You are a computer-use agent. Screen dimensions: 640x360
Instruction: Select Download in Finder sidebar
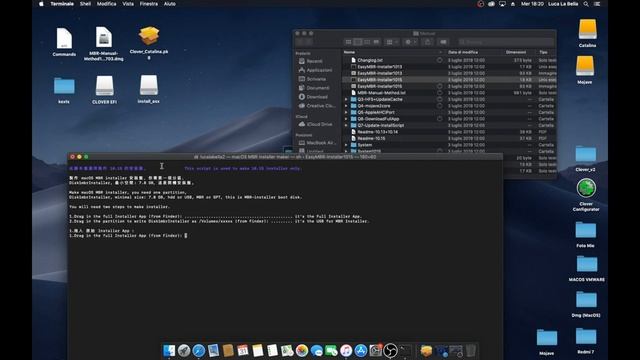[x=317, y=97]
